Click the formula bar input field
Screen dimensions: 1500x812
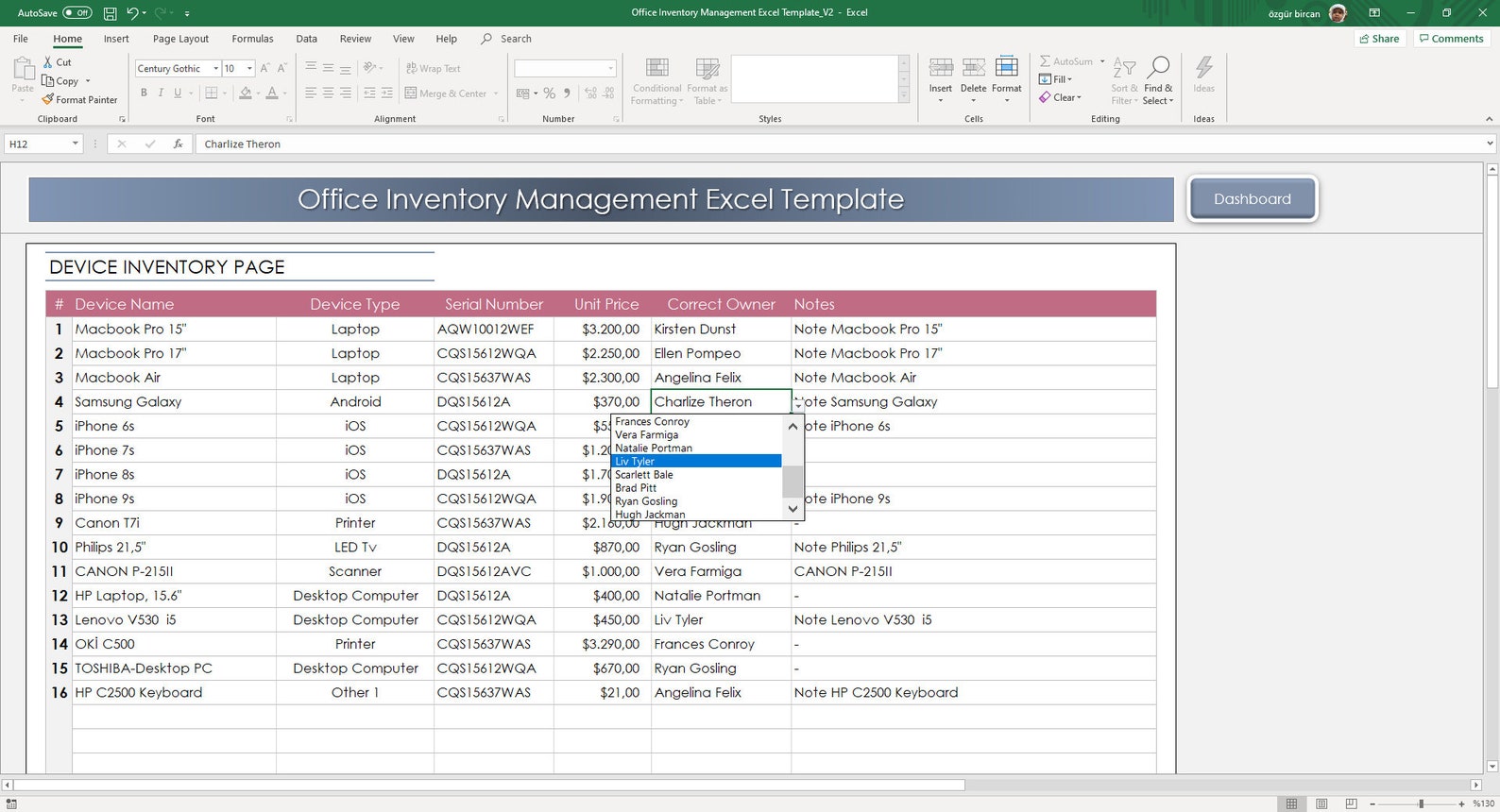pos(840,144)
